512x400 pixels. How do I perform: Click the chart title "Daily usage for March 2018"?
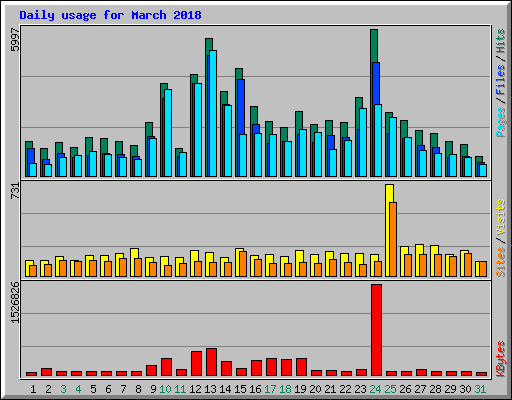click(x=110, y=15)
